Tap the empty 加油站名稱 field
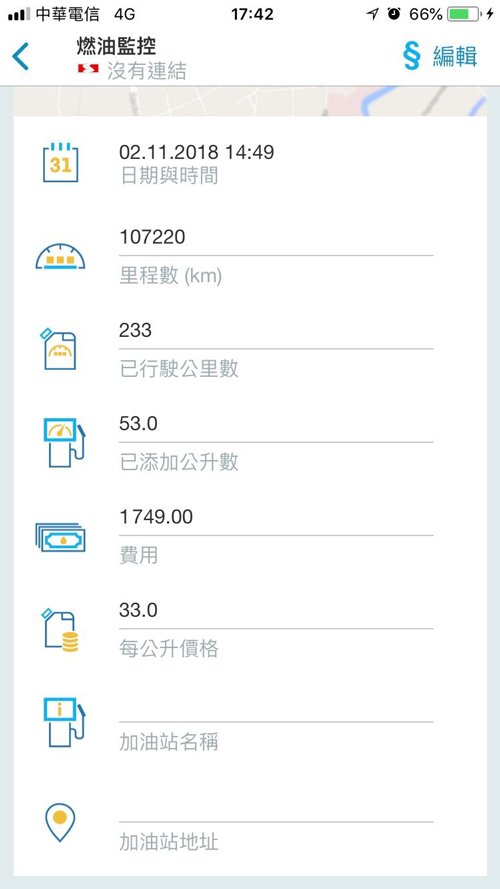500x889 pixels. (276, 709)
